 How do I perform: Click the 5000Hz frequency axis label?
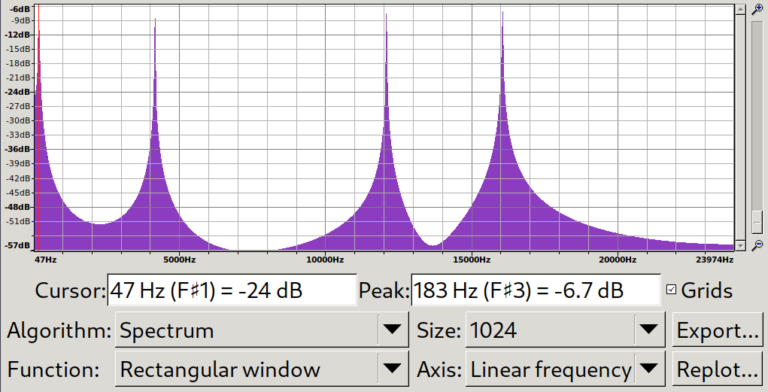[x=179, y=260]
